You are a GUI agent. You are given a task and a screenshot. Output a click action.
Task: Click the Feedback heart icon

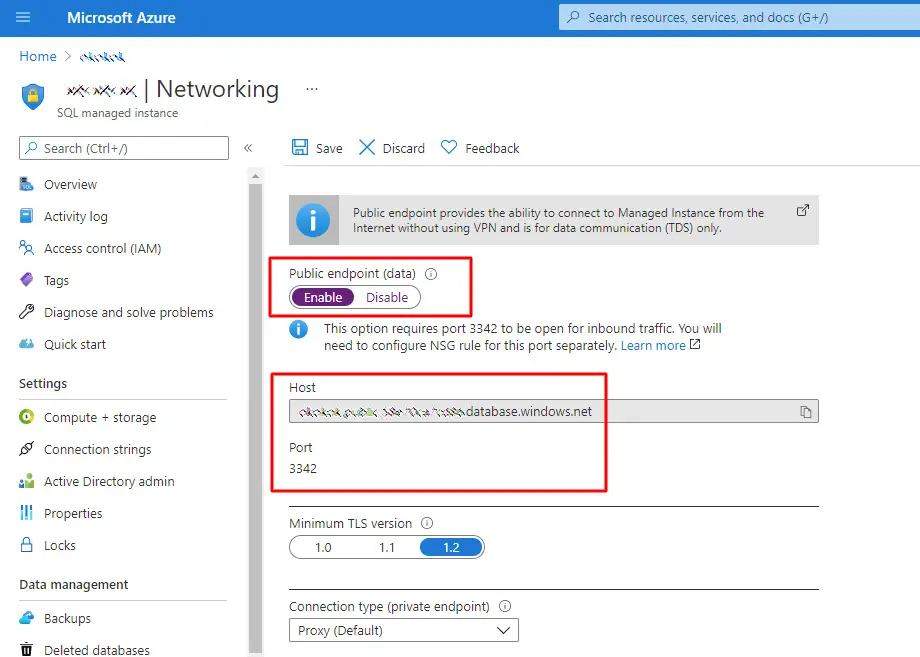click(449, 147)
